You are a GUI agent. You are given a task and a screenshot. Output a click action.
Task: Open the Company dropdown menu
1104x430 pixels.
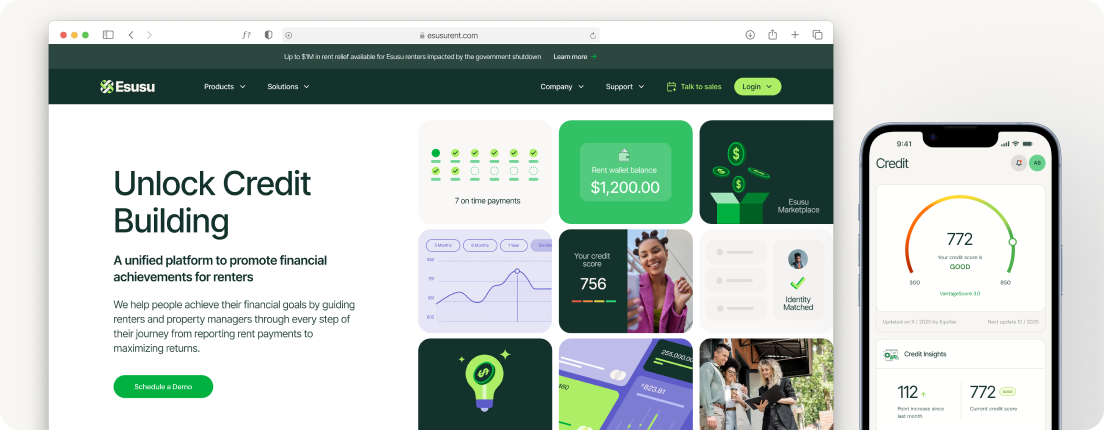[562, 87]
